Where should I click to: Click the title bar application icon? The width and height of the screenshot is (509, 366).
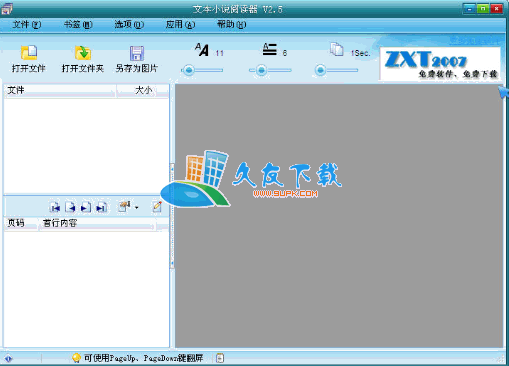[7, 9]
